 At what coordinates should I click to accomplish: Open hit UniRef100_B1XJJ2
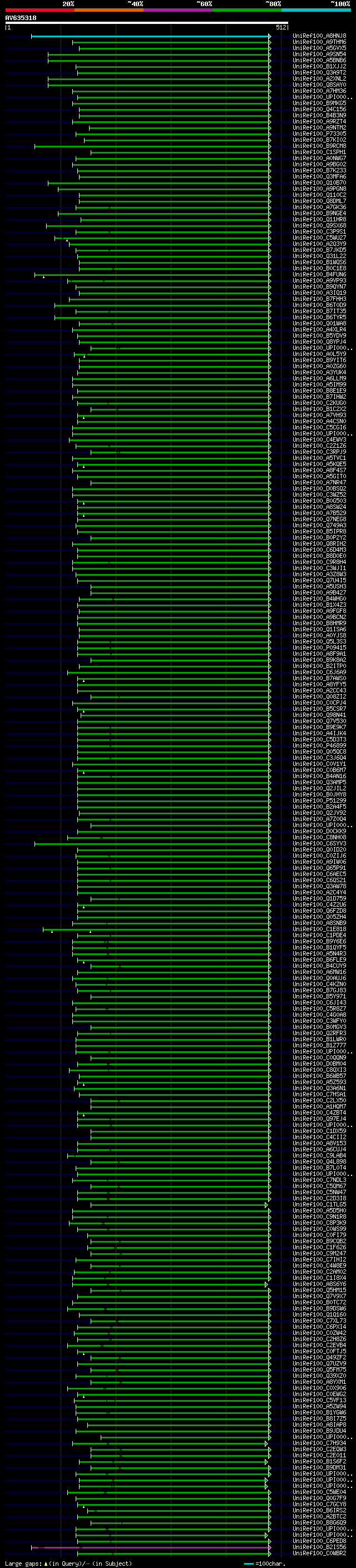point(319,66)
